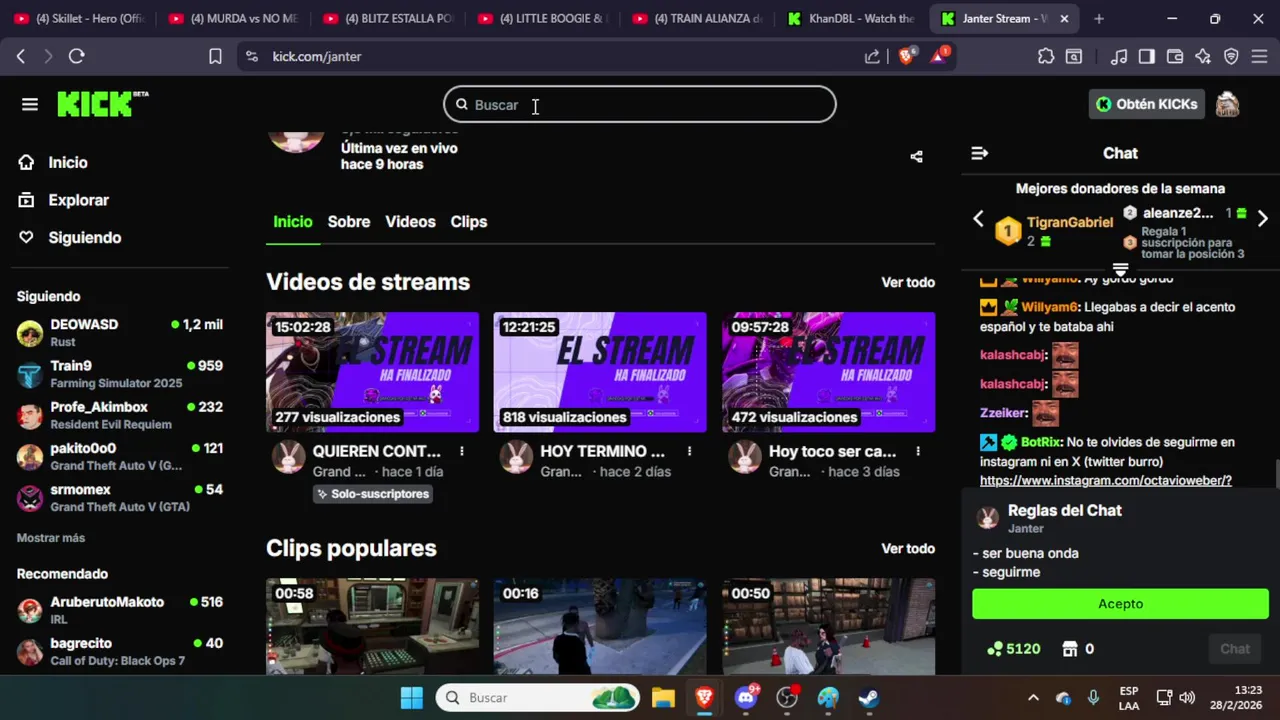Open the Brave main menu button
The width and height of the screenshot is (1280, 720).
coord(1259,57)
